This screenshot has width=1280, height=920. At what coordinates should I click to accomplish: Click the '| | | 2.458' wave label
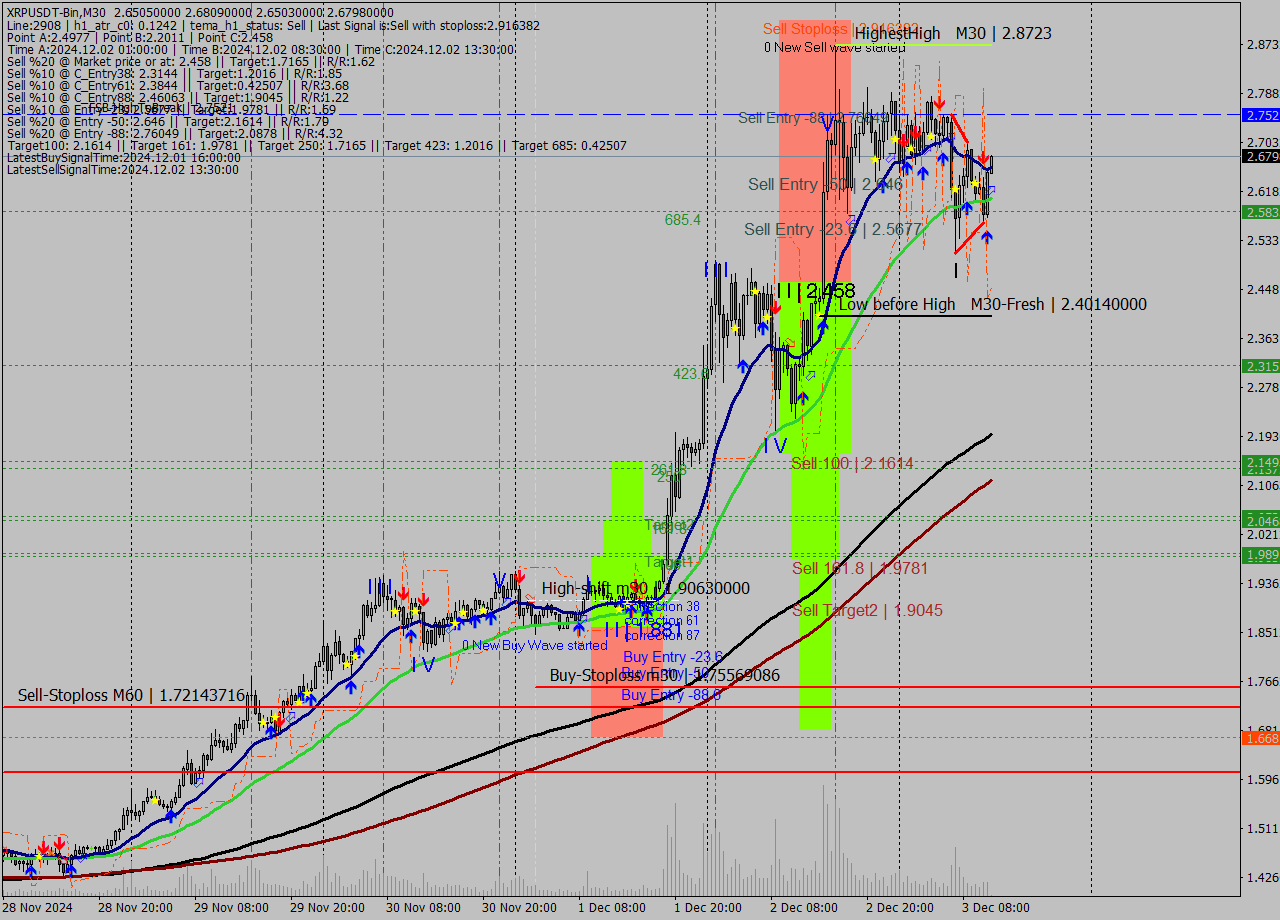[816, 290]
